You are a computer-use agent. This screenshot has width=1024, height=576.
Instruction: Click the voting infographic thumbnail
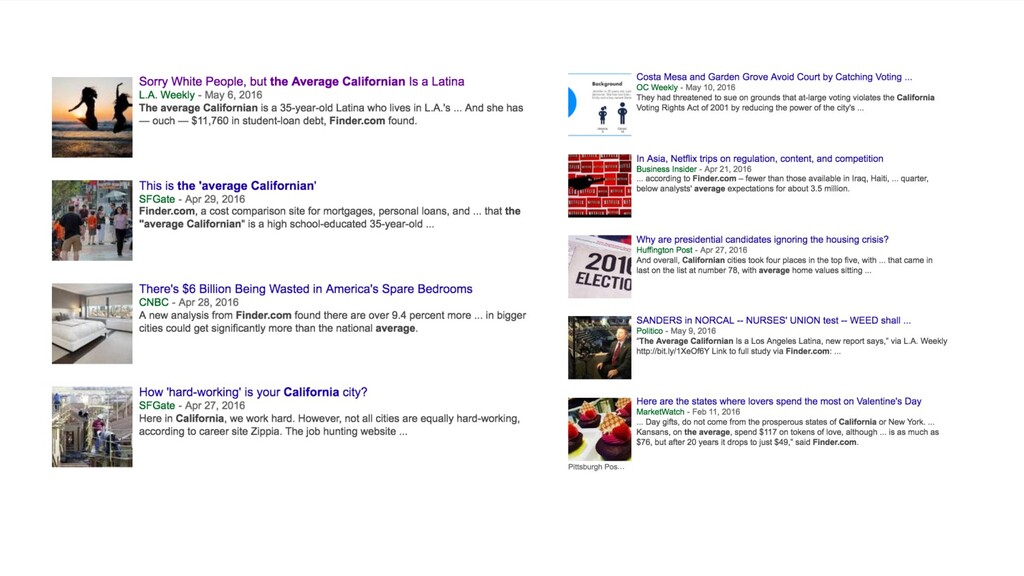[600, 104]
